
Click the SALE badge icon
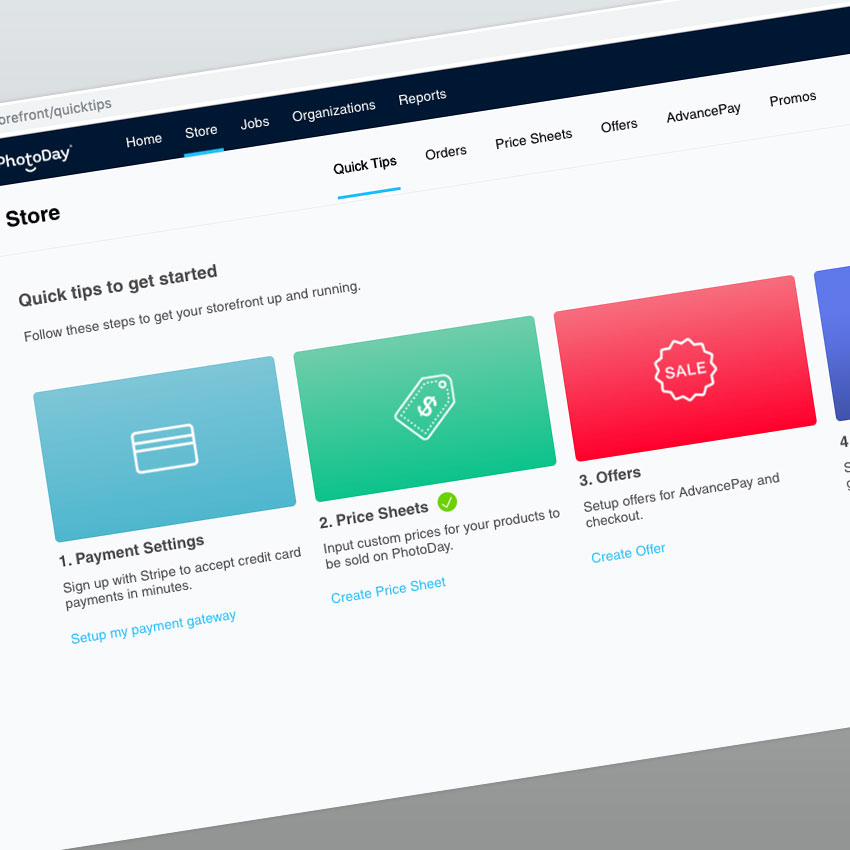(685, 370)
